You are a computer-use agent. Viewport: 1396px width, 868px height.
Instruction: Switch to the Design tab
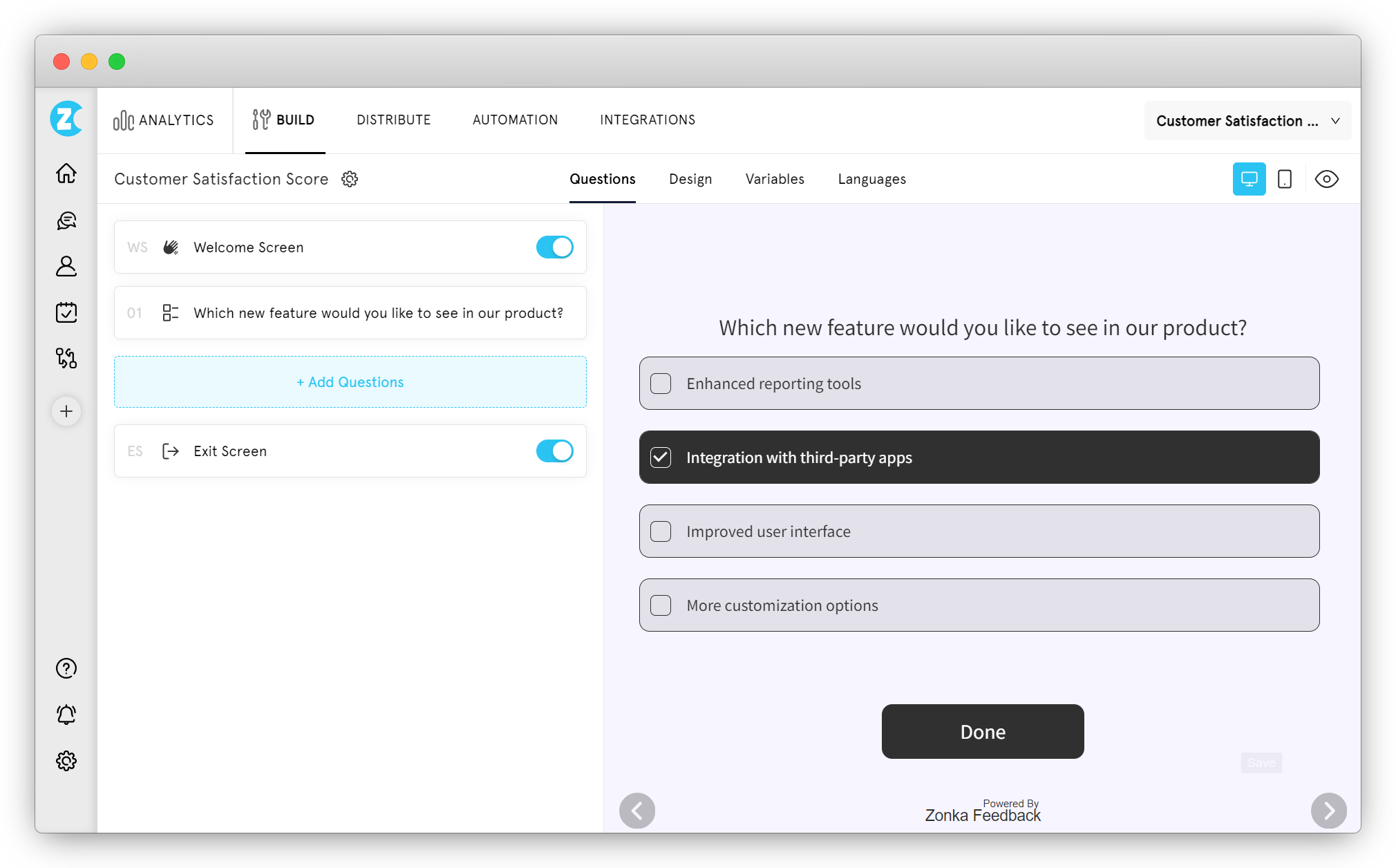tap(690, 179)
